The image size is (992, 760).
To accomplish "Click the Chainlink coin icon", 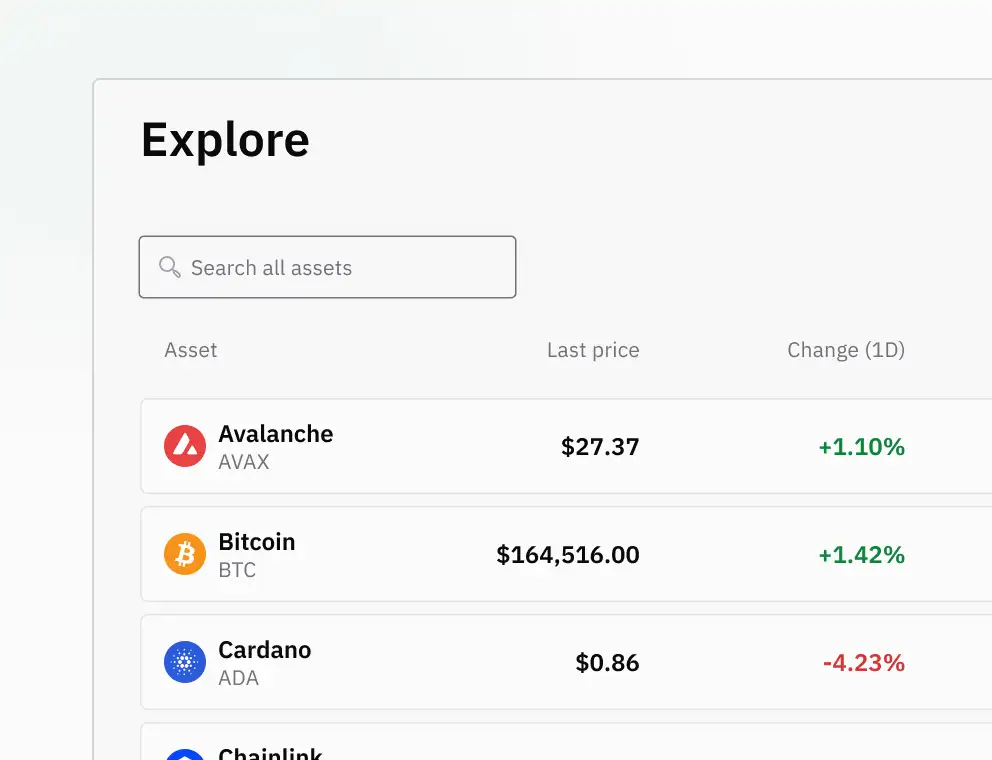I will [x=183, y=755].
